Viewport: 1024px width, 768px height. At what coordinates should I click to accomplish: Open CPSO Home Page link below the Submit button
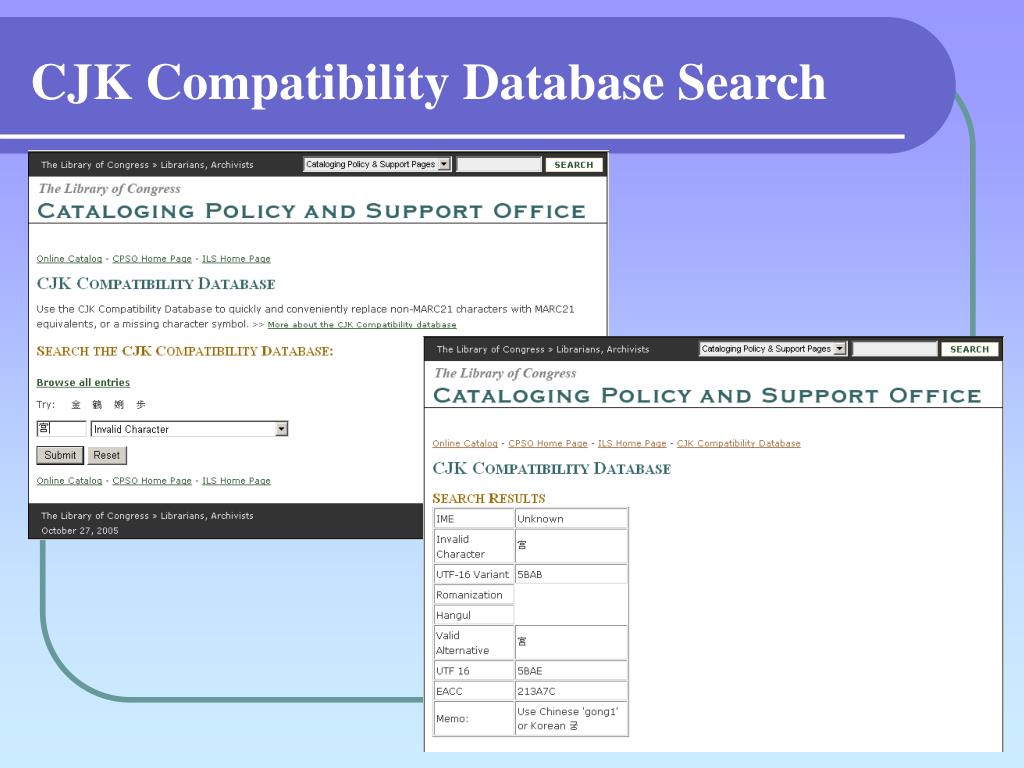point(152,481)
